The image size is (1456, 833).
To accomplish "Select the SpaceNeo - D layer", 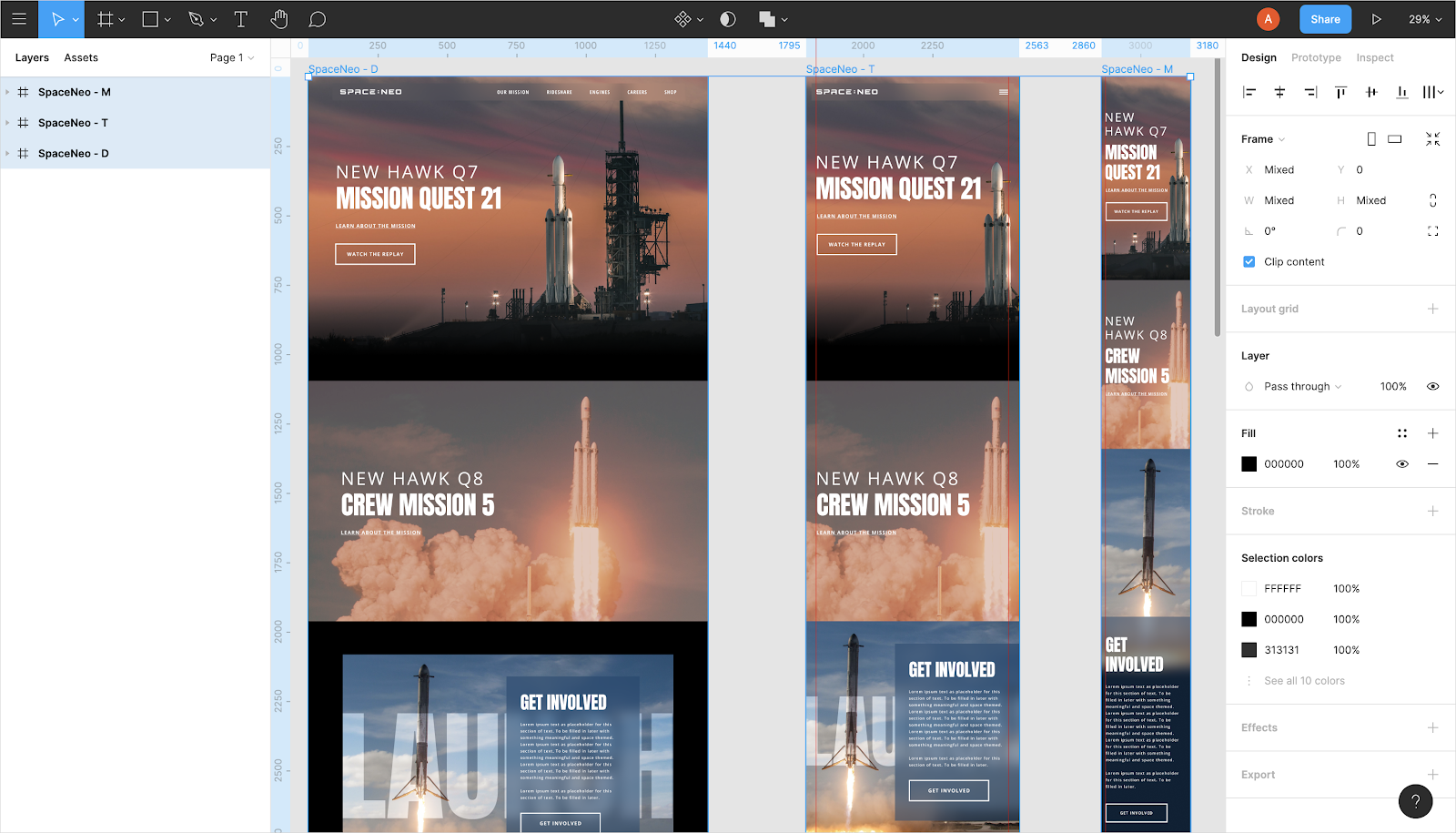I will 73,154.
